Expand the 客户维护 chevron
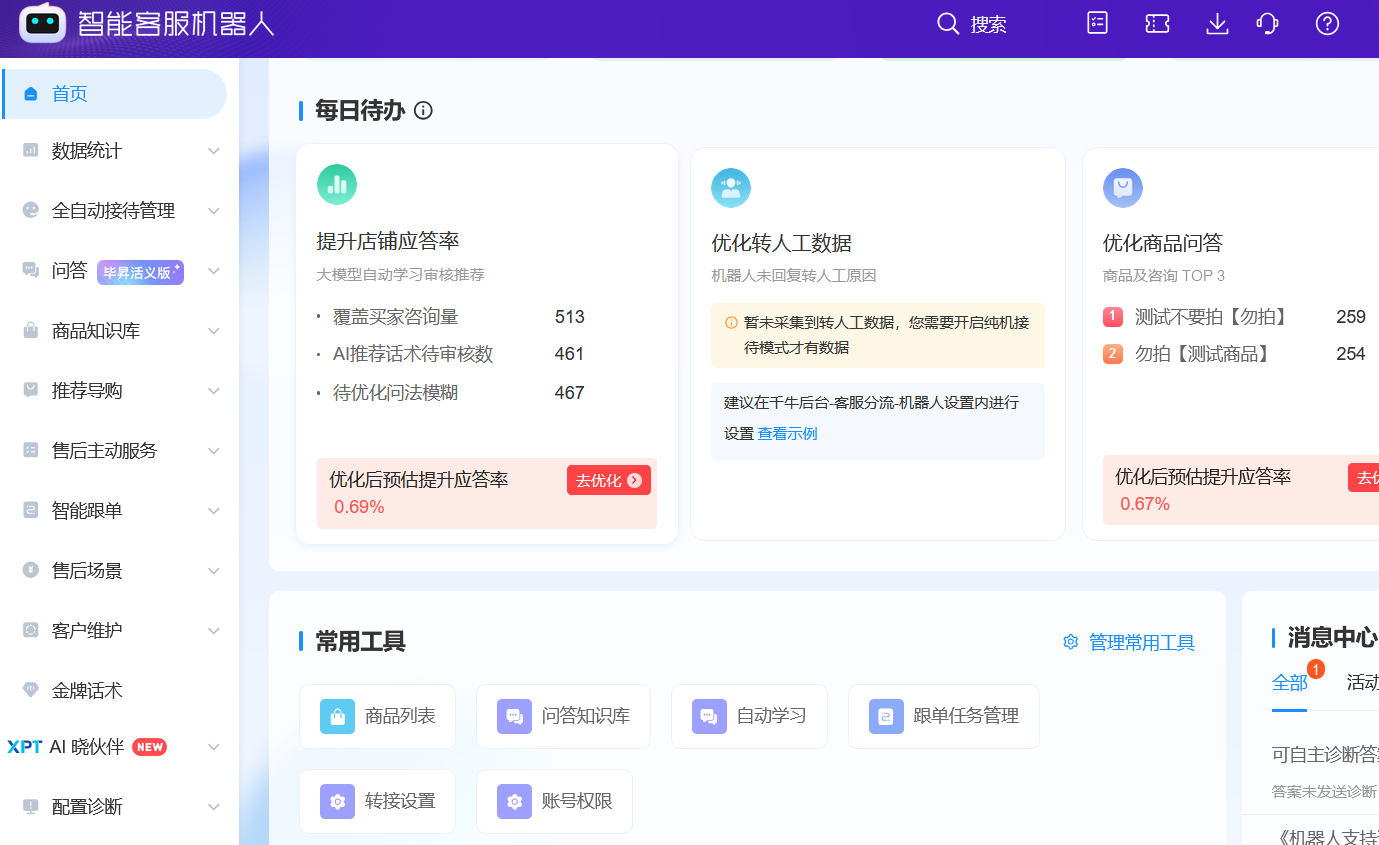1379x845 pixels. 213,631
